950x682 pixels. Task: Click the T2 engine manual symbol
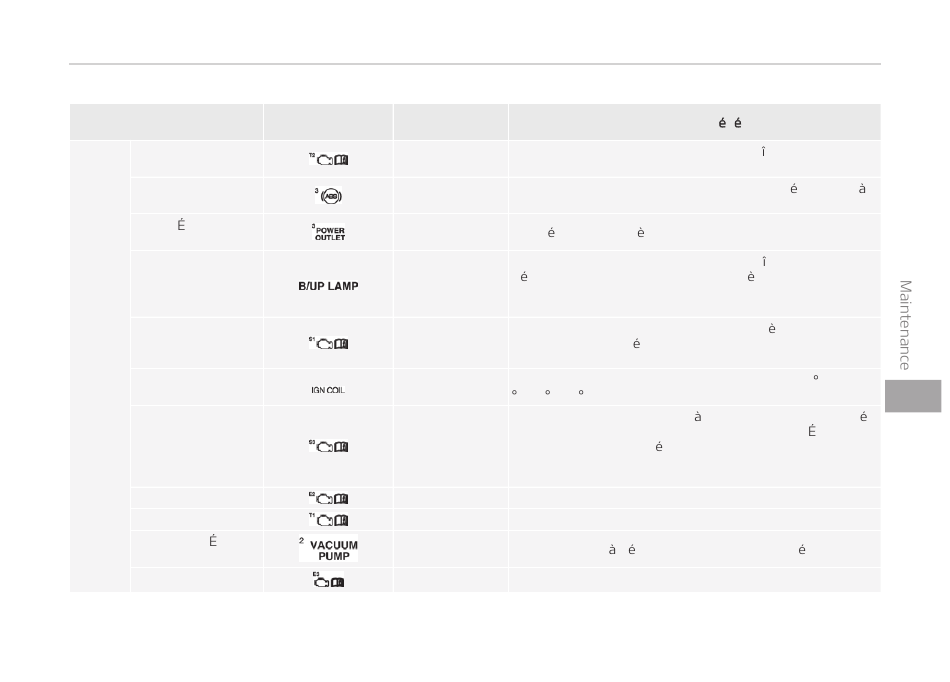[328, 159]
